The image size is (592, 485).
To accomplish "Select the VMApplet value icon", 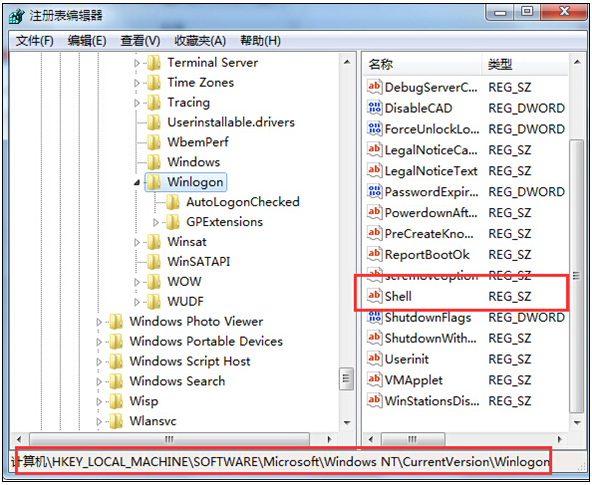I will tap(374, 379).
